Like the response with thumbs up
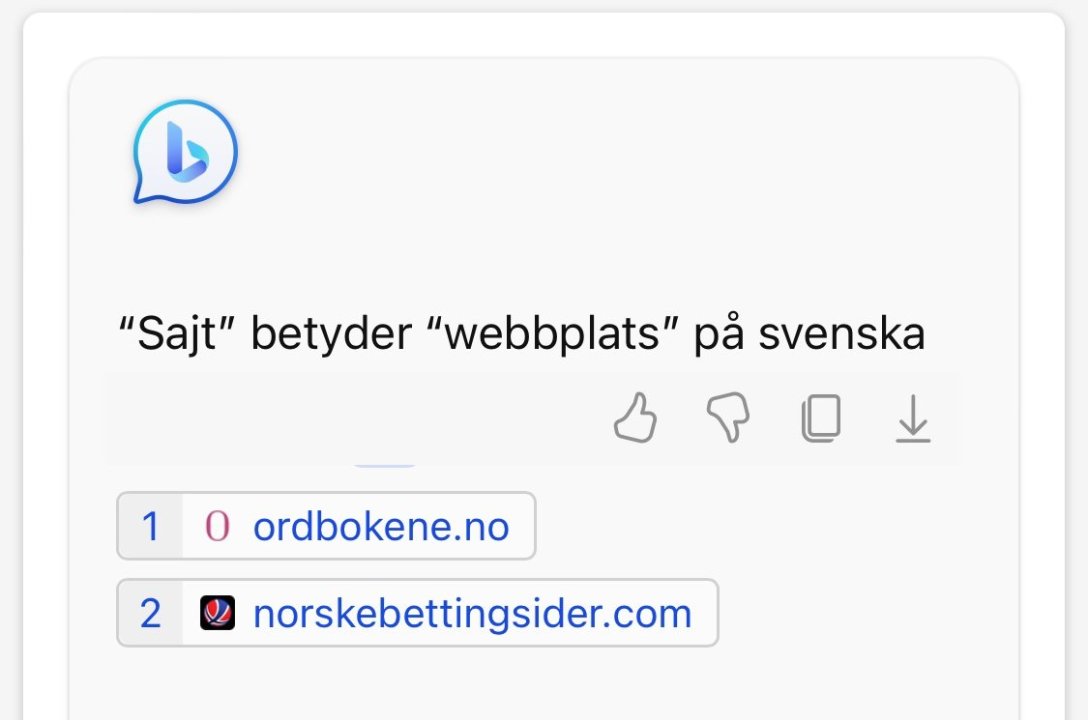 [x=635, y=417]
